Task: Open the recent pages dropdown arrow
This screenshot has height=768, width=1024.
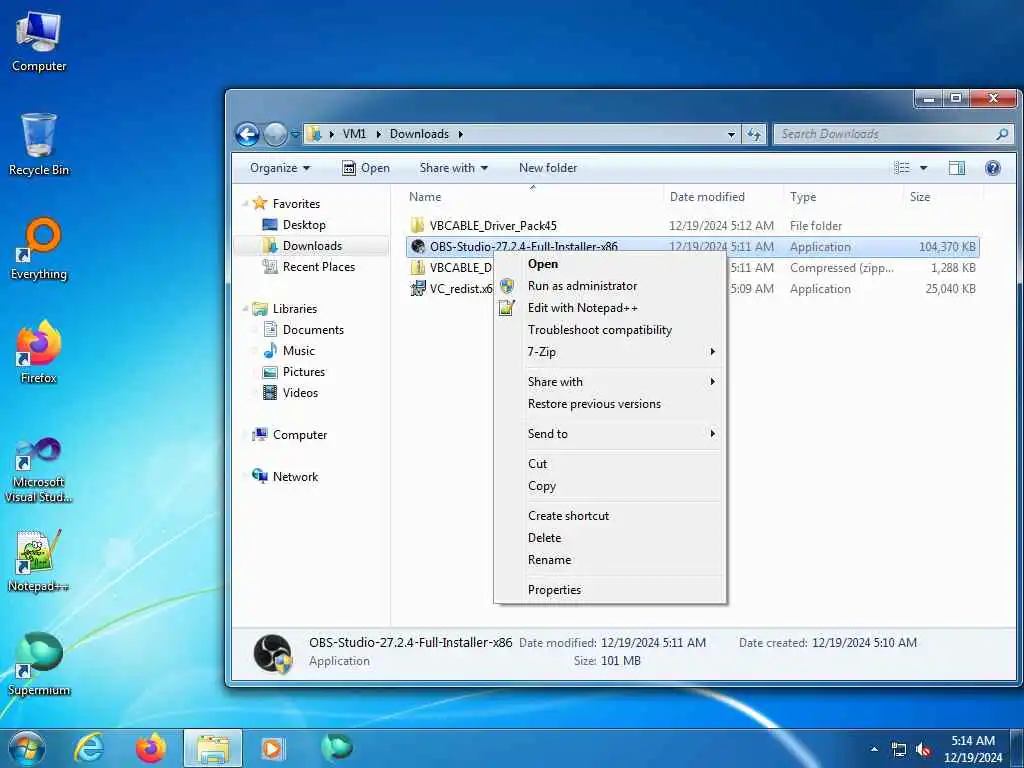Action: (x=295, y=135)
